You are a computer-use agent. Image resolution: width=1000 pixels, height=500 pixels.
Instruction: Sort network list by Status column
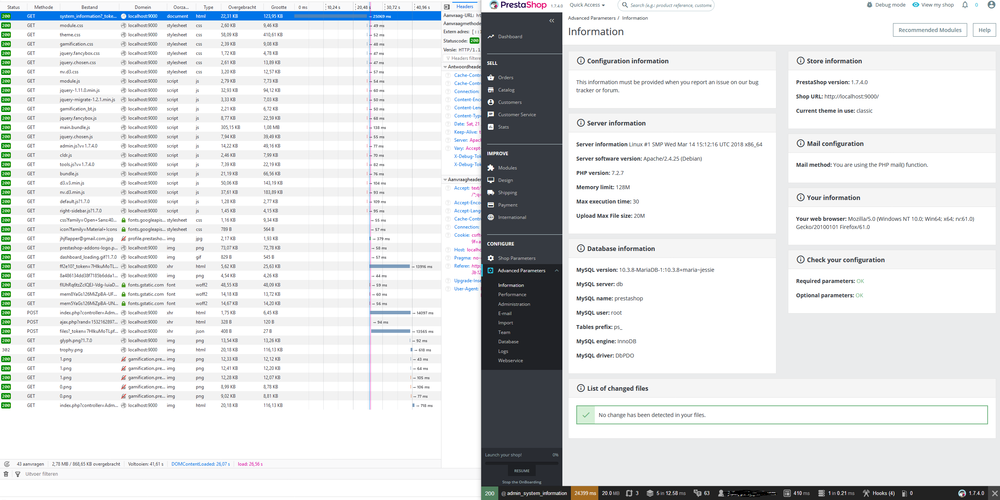[13, 6]
